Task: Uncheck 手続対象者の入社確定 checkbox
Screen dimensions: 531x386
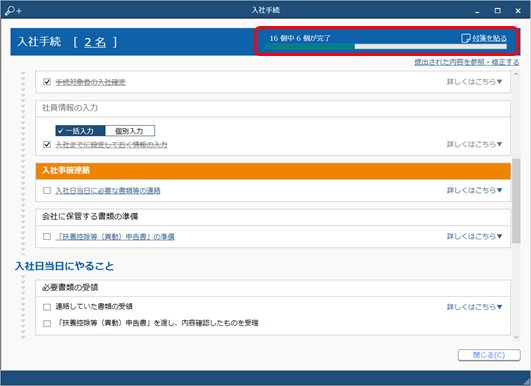Action: click(x=47, y=82)
